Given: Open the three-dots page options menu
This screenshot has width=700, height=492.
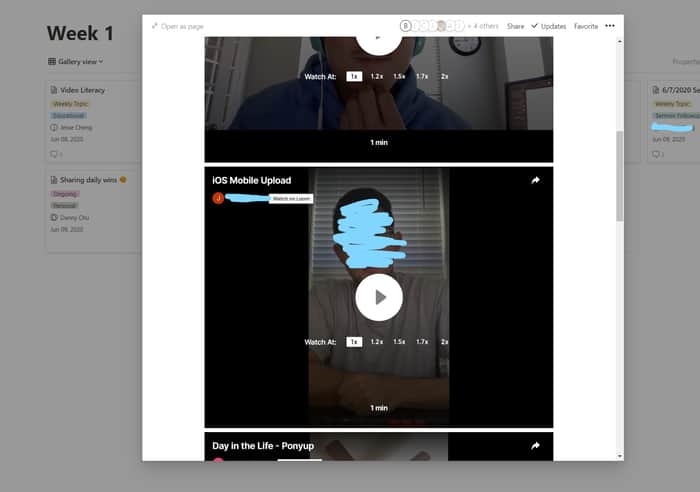Looking at the screenshot, I should tap(610, 26).
